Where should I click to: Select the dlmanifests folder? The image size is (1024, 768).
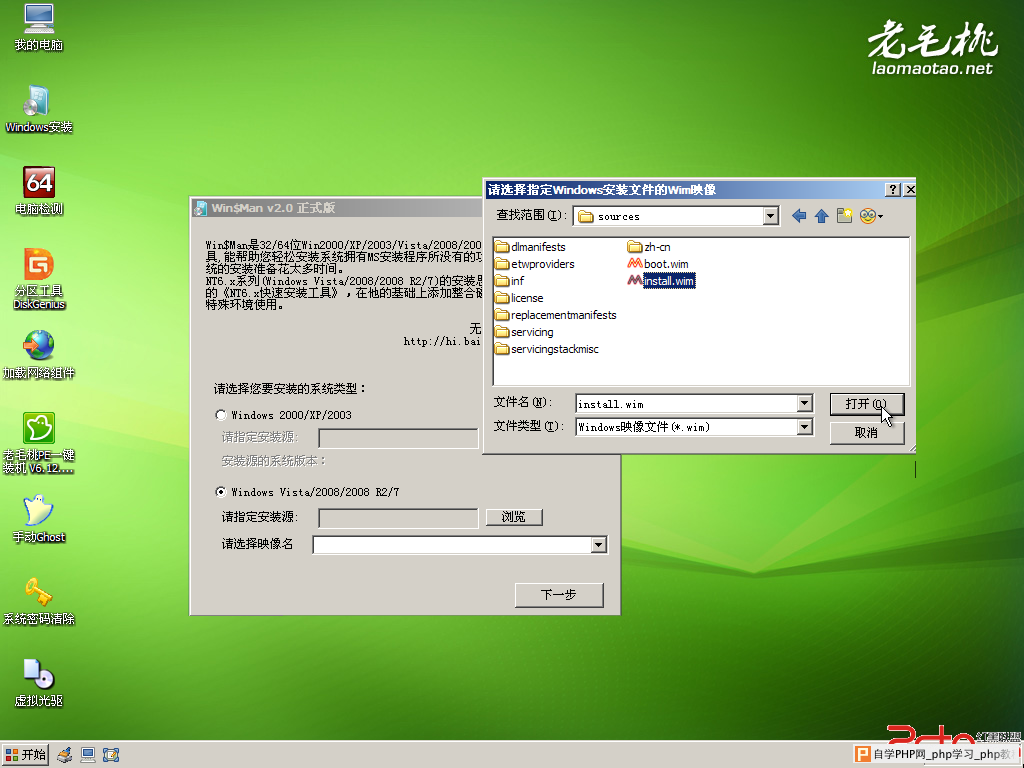tap(530, 247)
